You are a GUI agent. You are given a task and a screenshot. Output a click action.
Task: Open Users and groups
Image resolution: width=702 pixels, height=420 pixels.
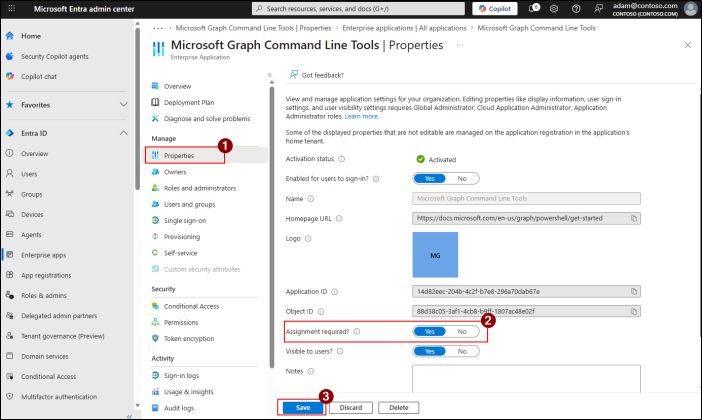189,204
